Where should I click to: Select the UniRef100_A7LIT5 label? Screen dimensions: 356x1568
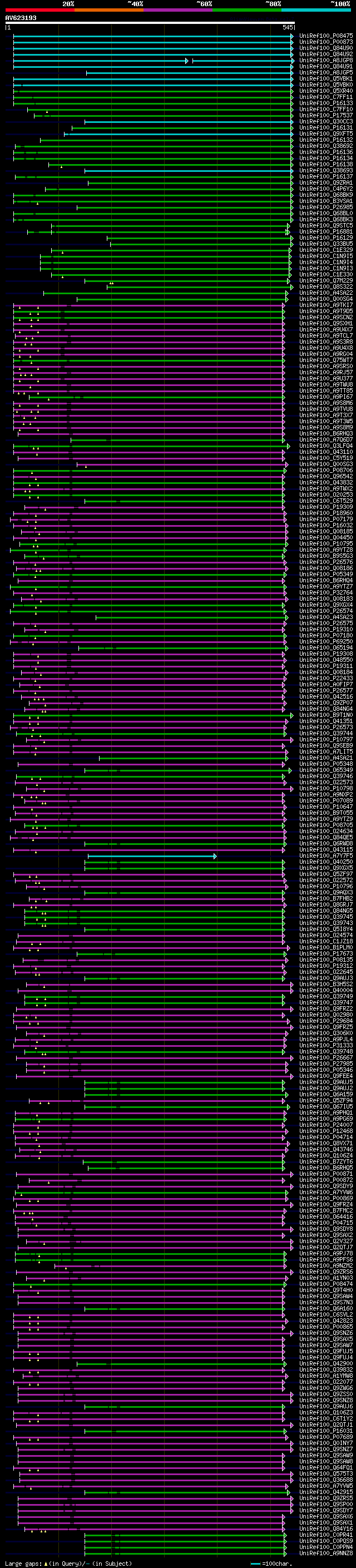pyautogui.click(x=325, y=752)
